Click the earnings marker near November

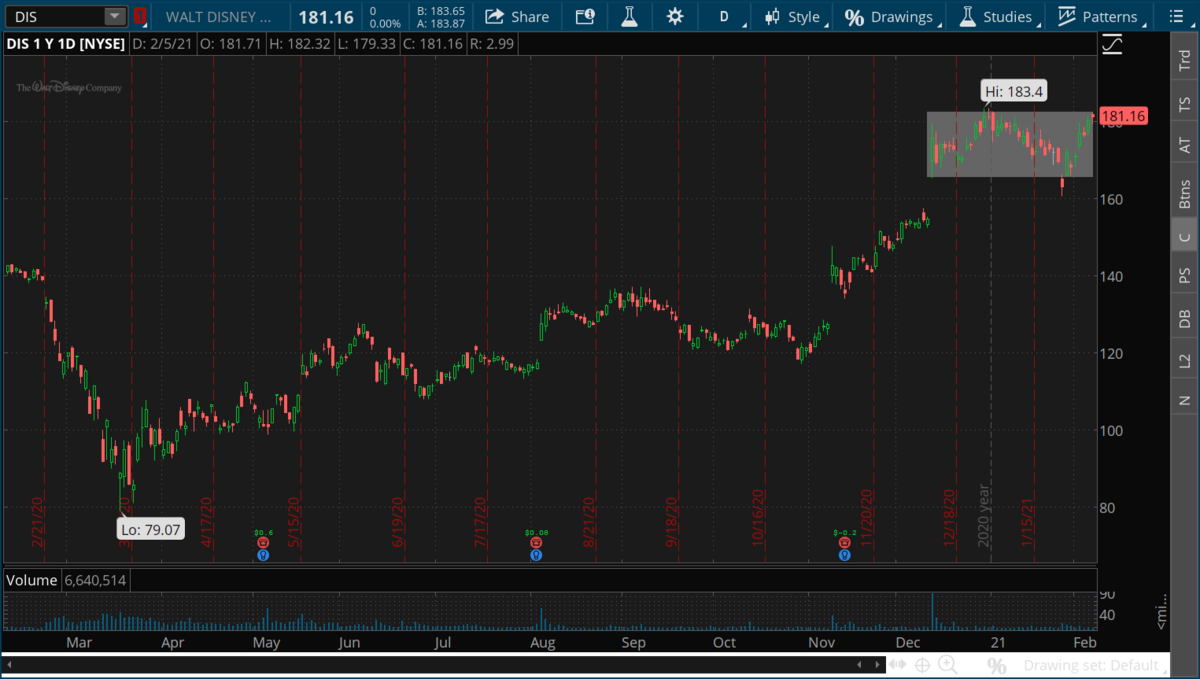pos(845,542)
